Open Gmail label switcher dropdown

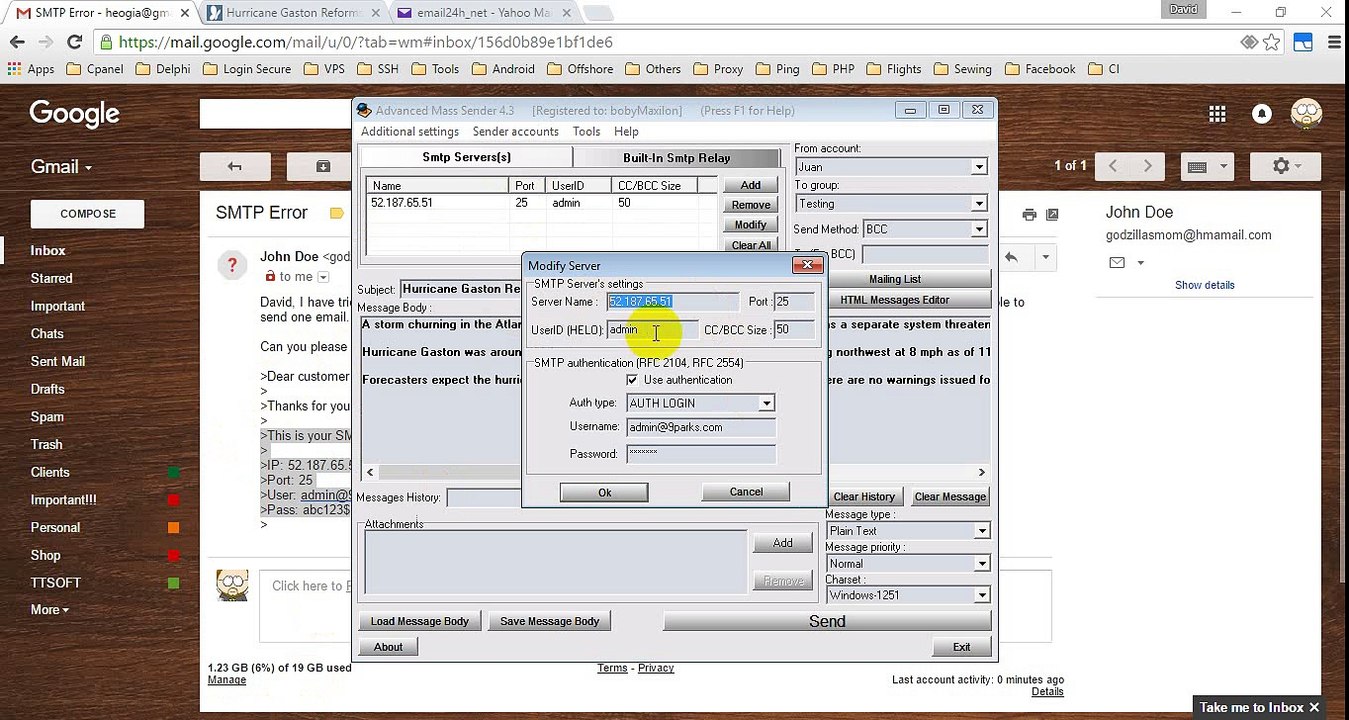click(61, 166)
